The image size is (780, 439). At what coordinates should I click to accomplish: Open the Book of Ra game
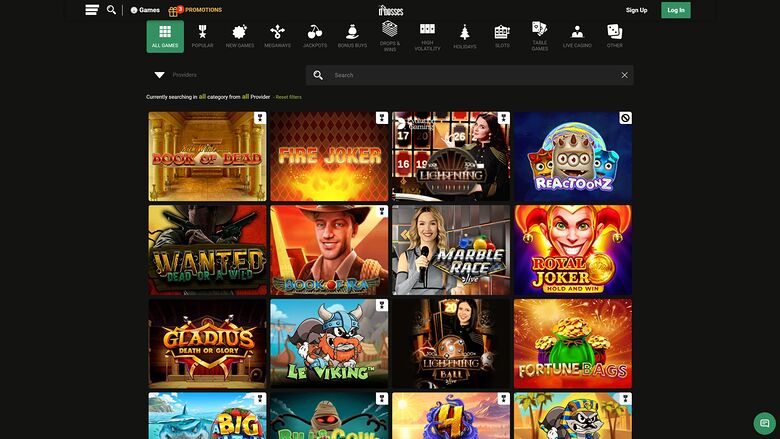coord(329,250)
